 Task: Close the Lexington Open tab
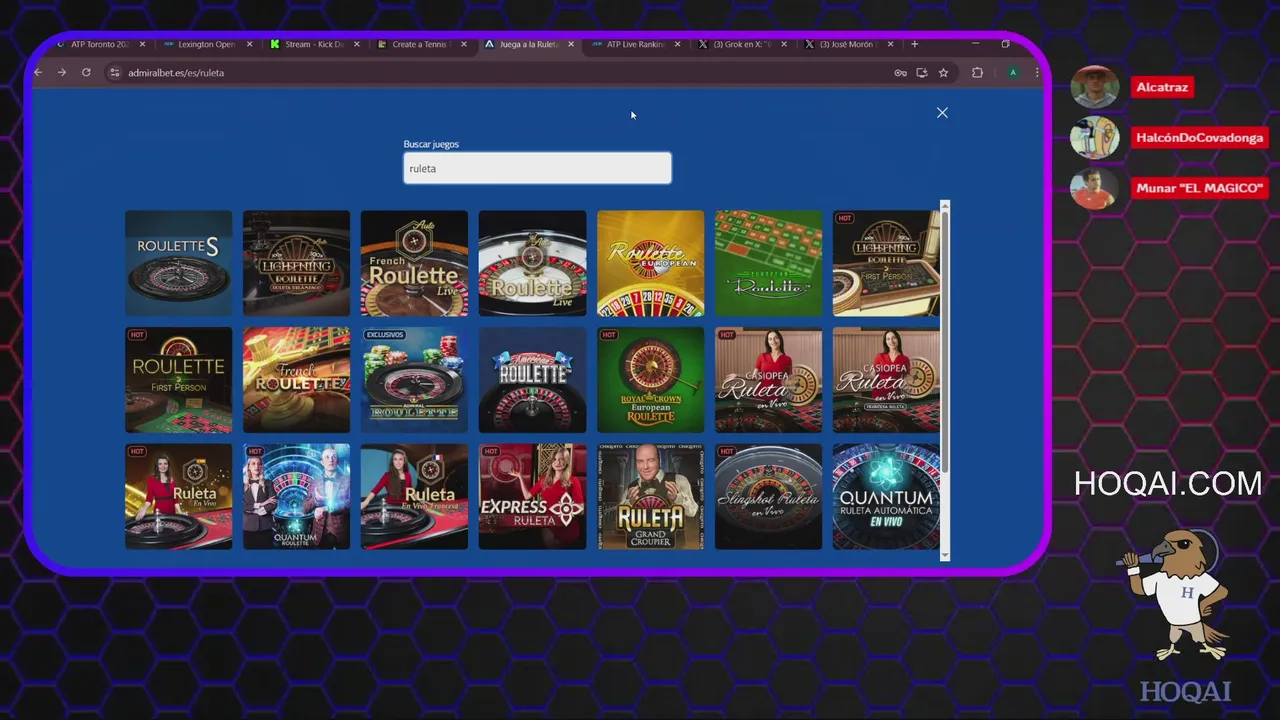click(x=249, y=44)
